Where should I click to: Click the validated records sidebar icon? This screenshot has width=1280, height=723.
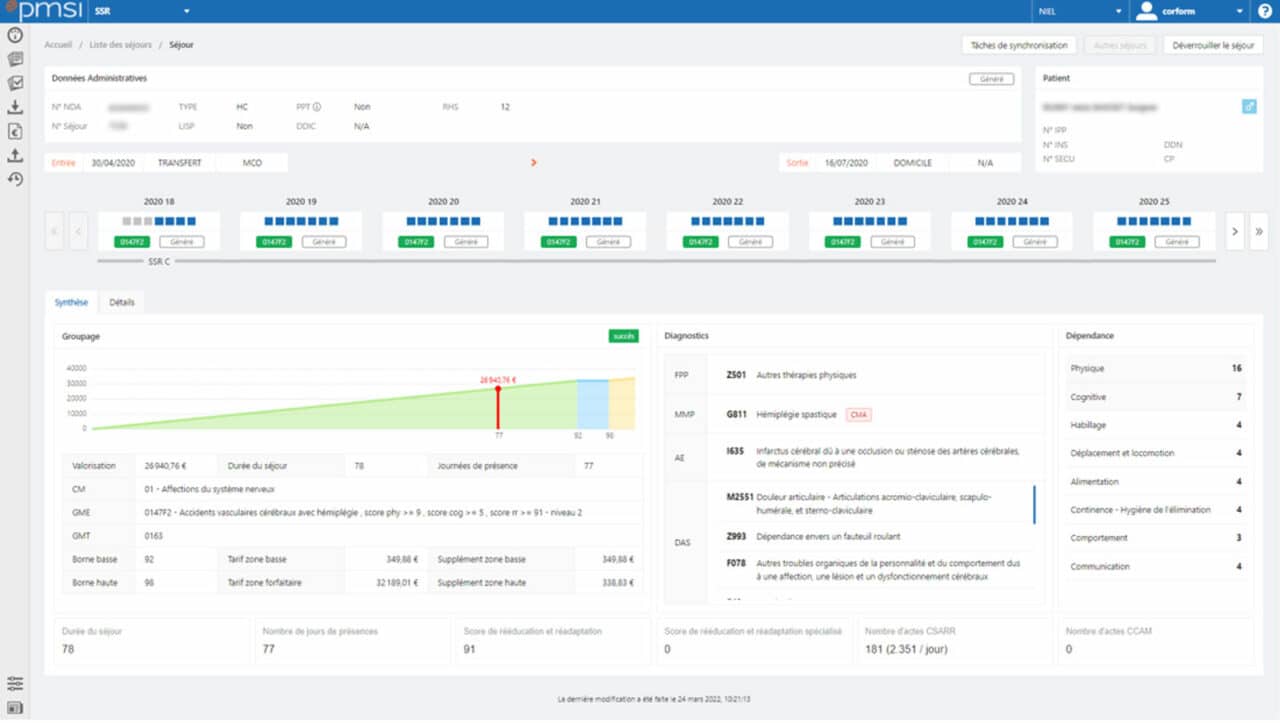coord(14,82)
